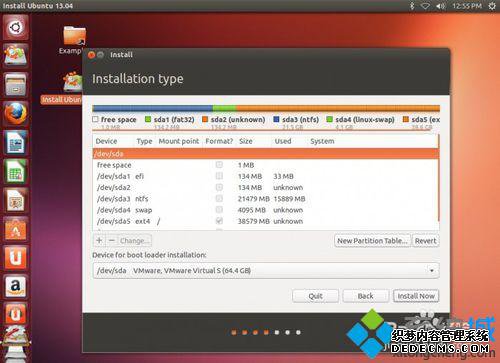Click the sda3 (ntfs) legend swatch
500x363 pixels.
pos(276,119)
